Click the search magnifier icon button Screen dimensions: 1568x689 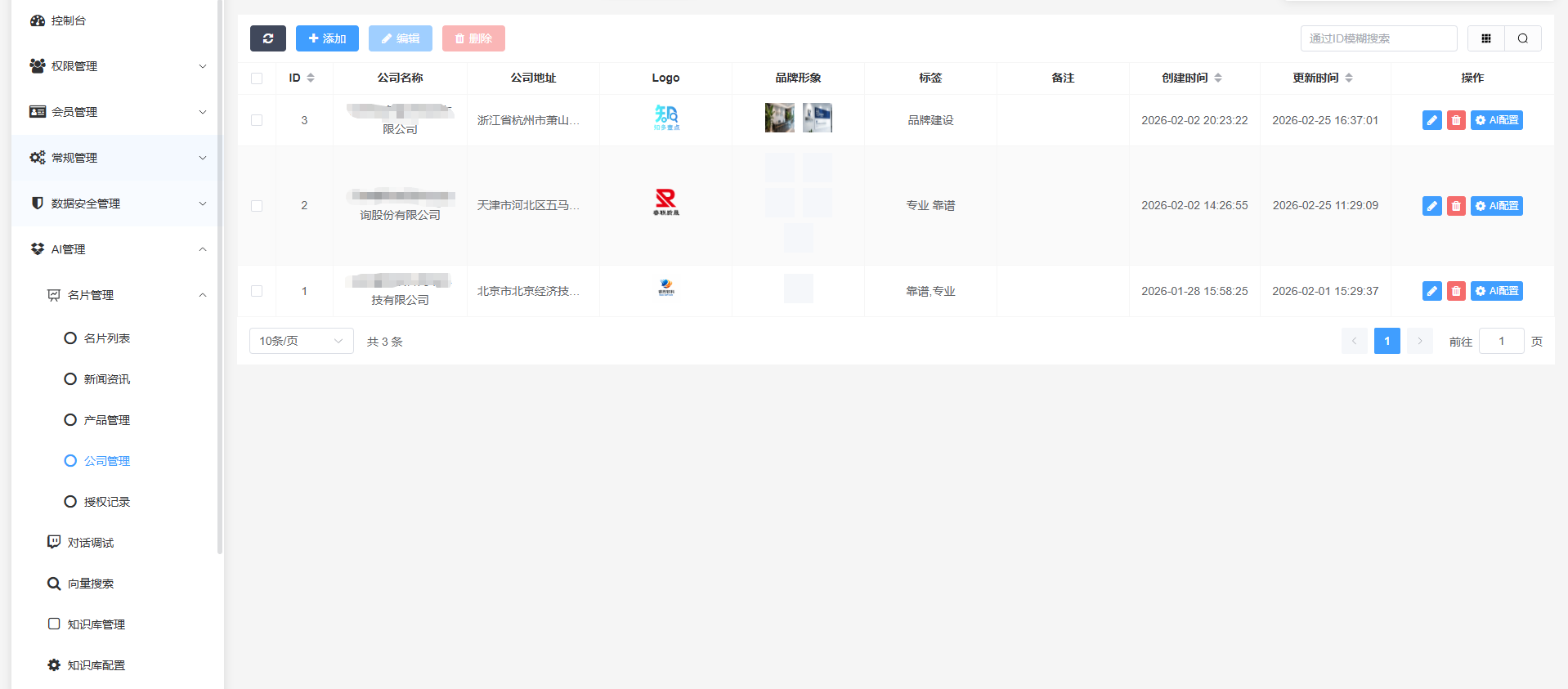[1522, 38]
